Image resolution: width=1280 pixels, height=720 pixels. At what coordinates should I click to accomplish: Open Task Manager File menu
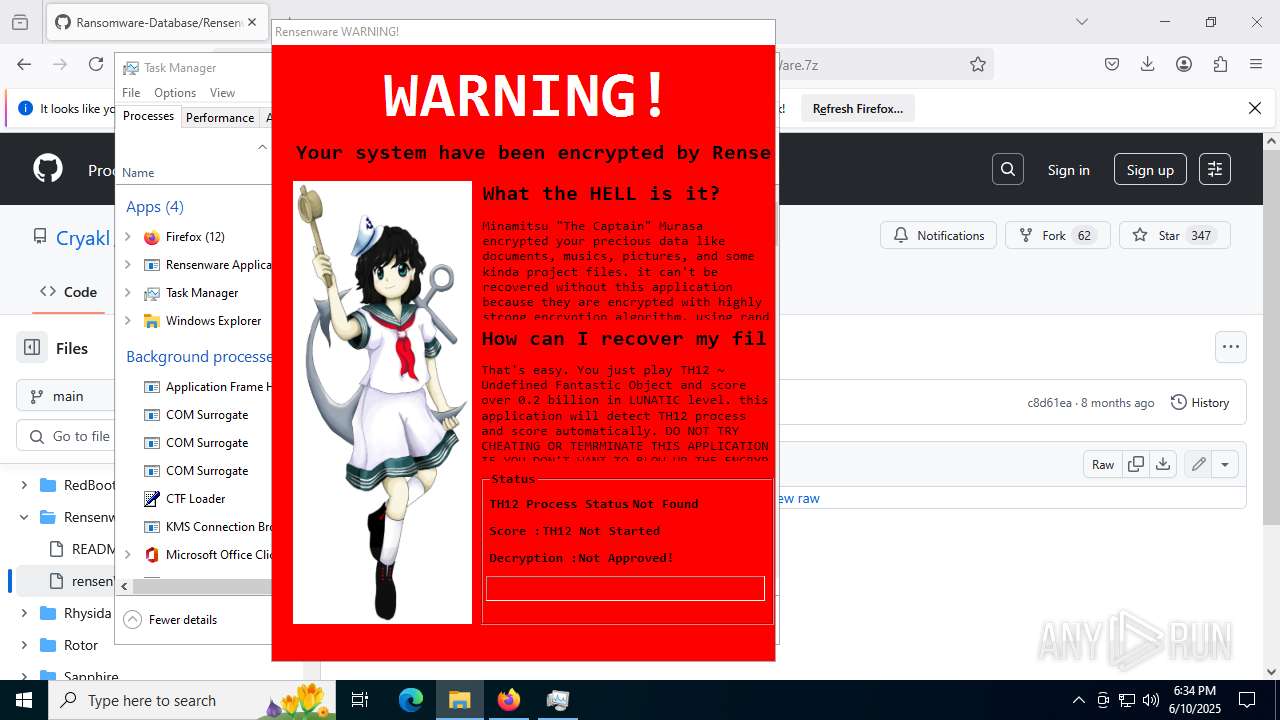point(131,92)
